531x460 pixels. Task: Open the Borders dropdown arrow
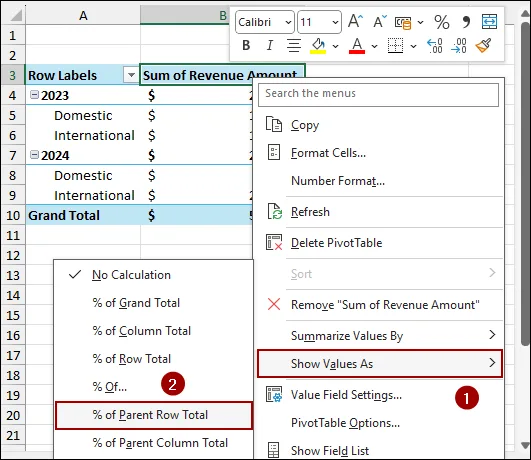[x=413, y=46]
